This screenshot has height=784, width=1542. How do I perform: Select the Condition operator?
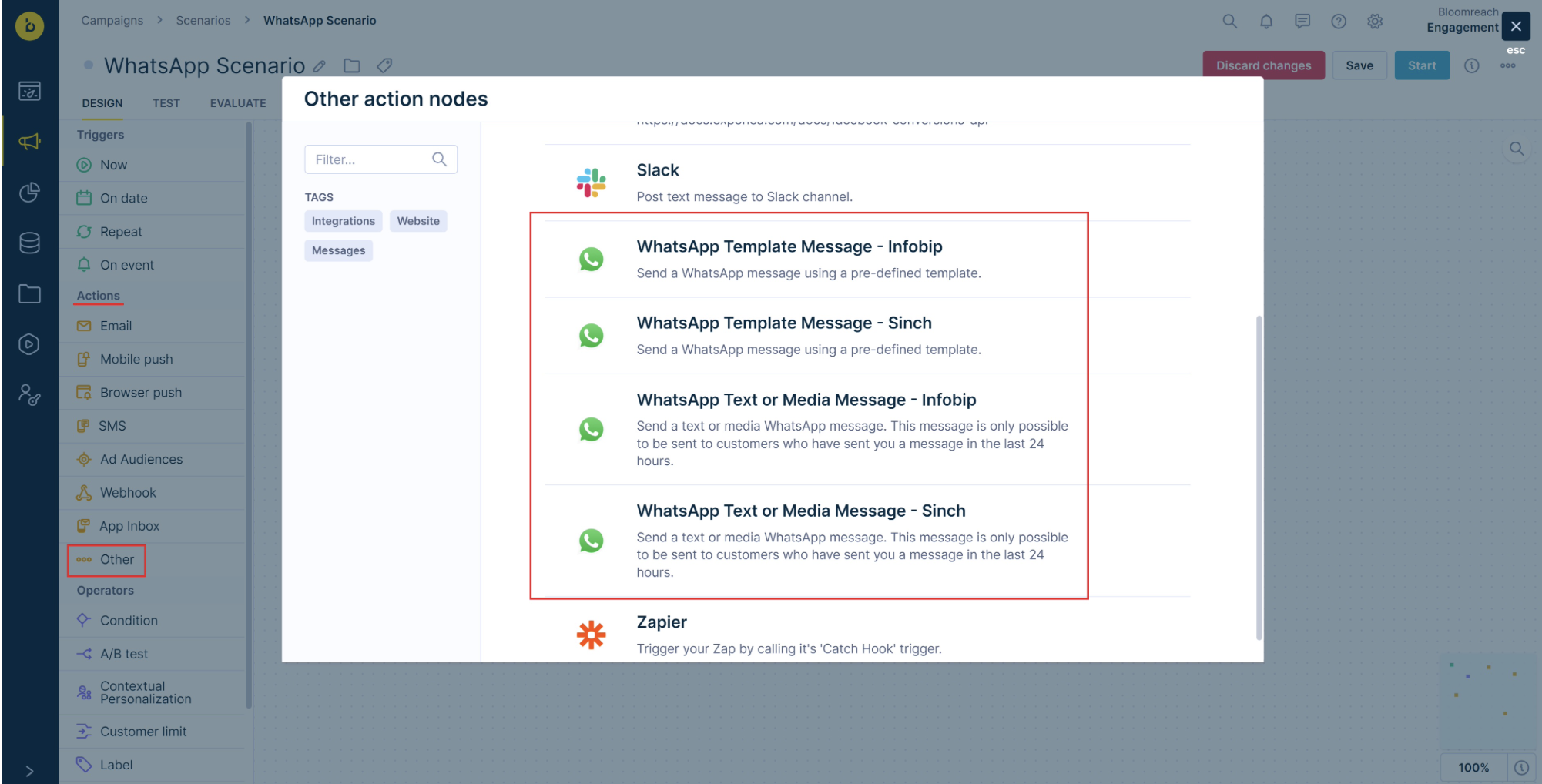pos(153,621)
